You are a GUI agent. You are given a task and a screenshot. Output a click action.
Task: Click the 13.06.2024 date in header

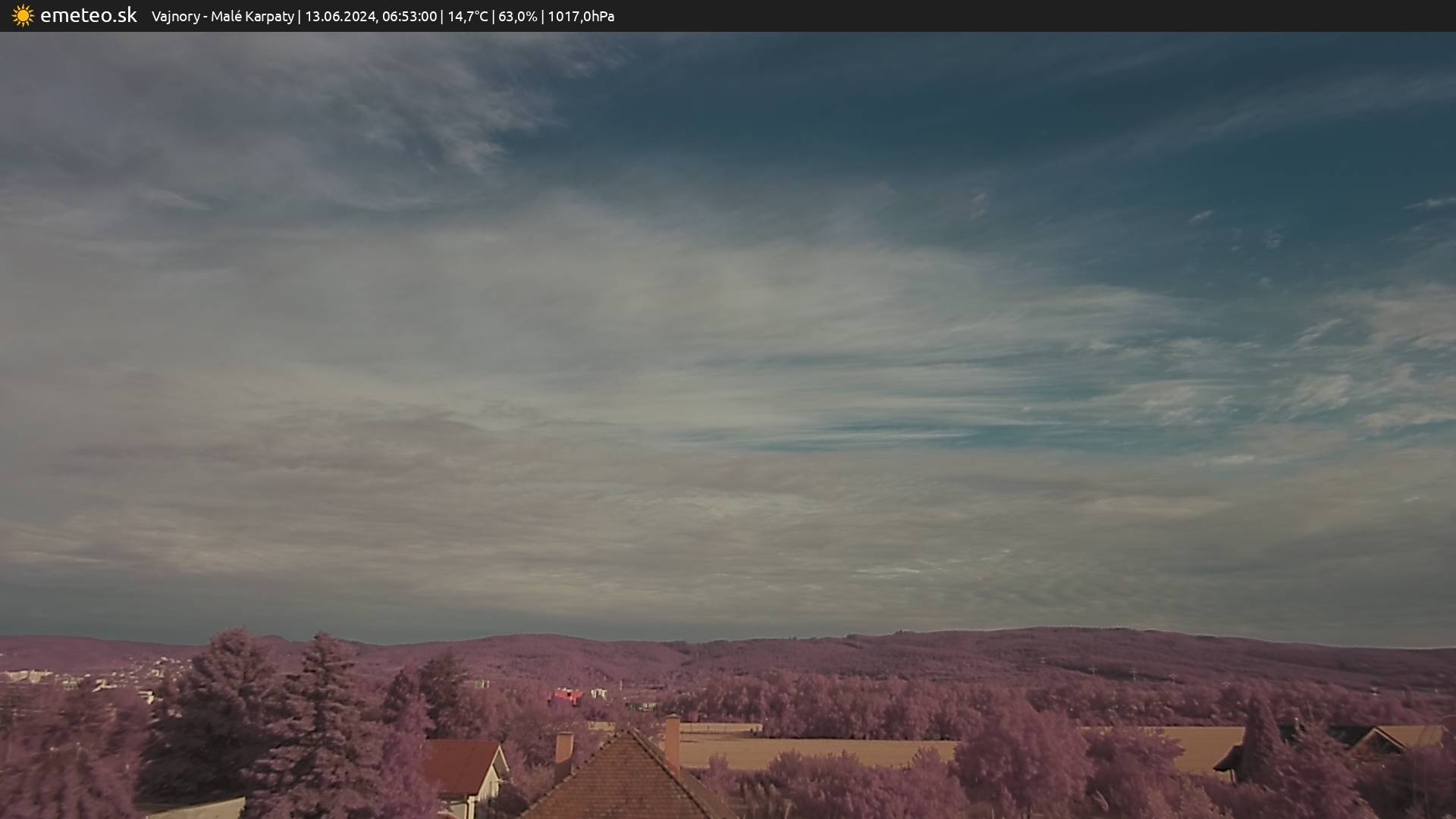[340, 16]
